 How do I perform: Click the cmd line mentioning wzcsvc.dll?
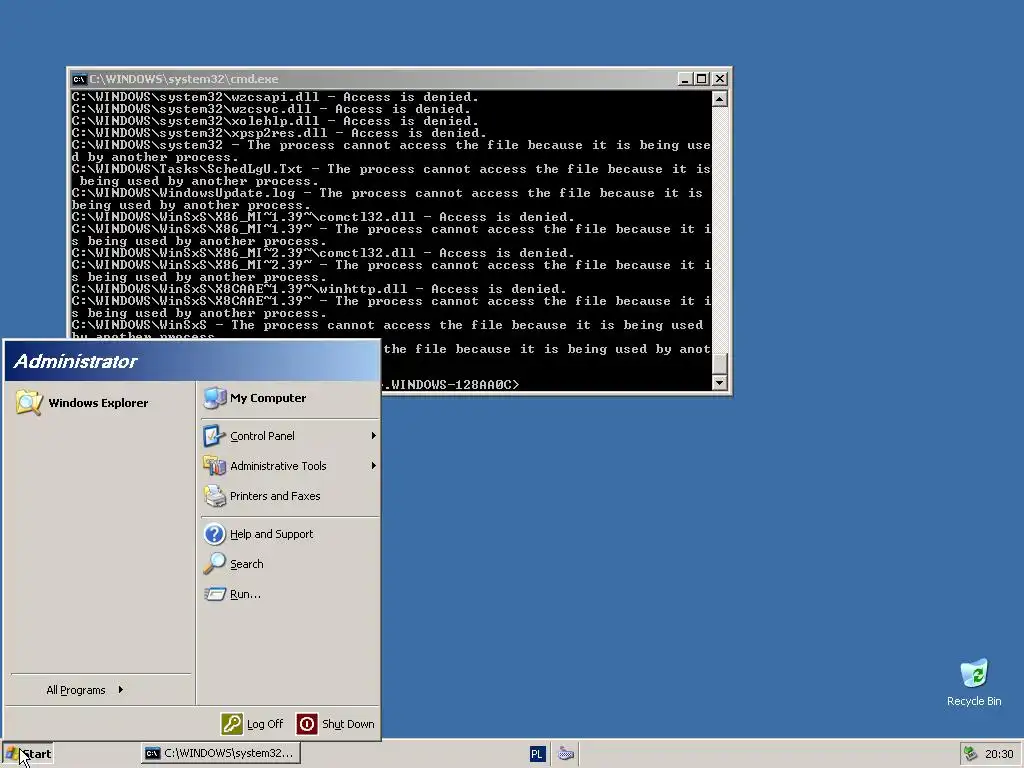[271, 109]
